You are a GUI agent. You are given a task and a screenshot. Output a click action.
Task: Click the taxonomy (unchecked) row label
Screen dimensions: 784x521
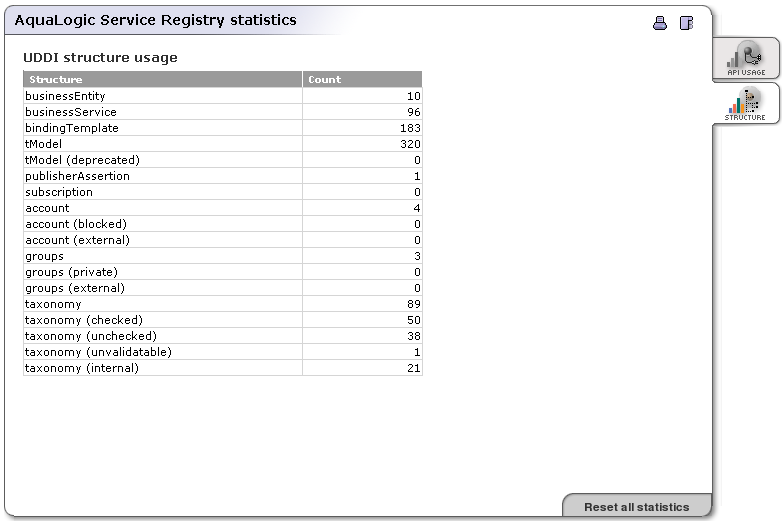pos(90,336)
